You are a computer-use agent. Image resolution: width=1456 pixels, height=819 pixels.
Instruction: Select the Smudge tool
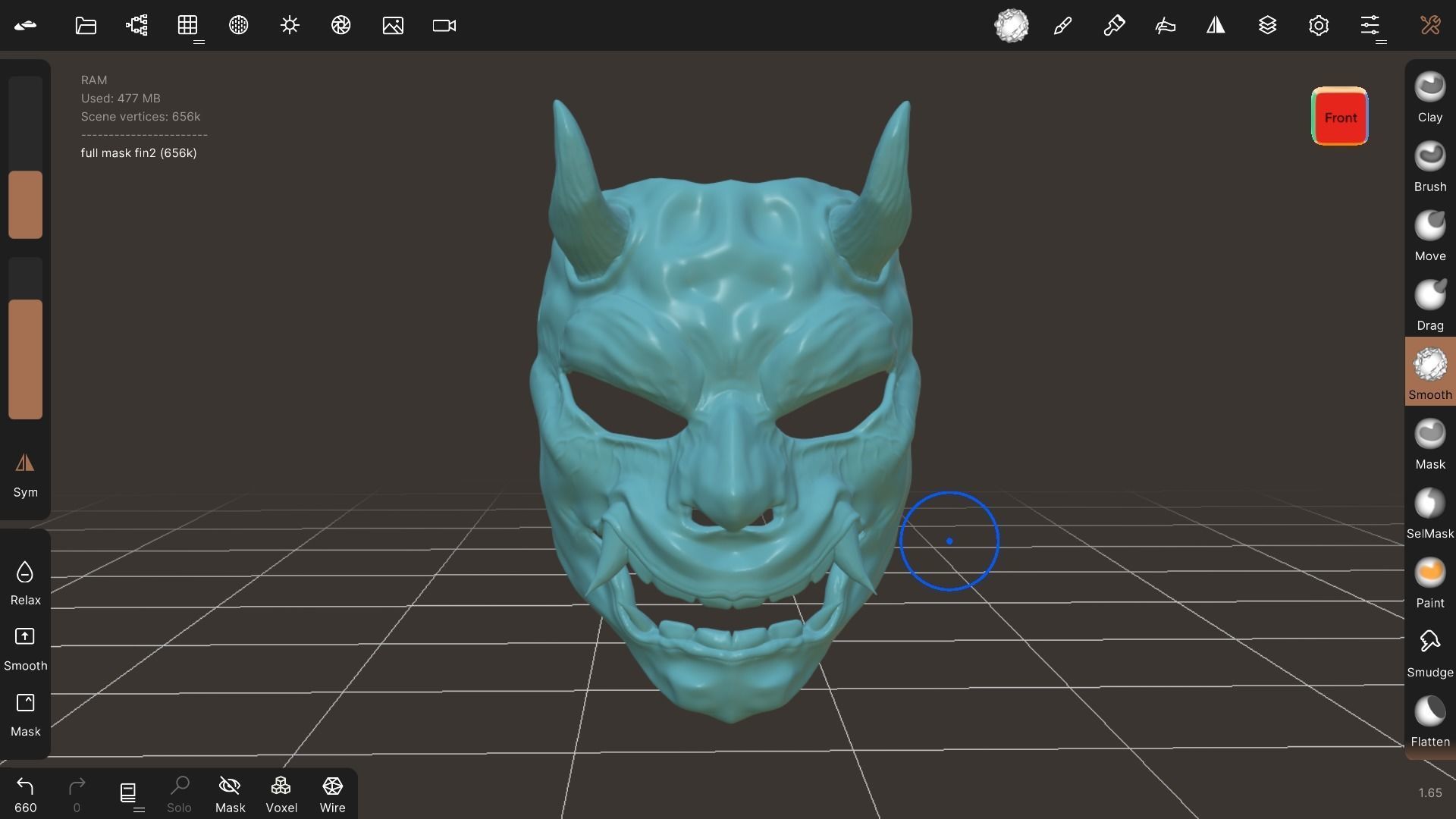[x=1430, y=653]
